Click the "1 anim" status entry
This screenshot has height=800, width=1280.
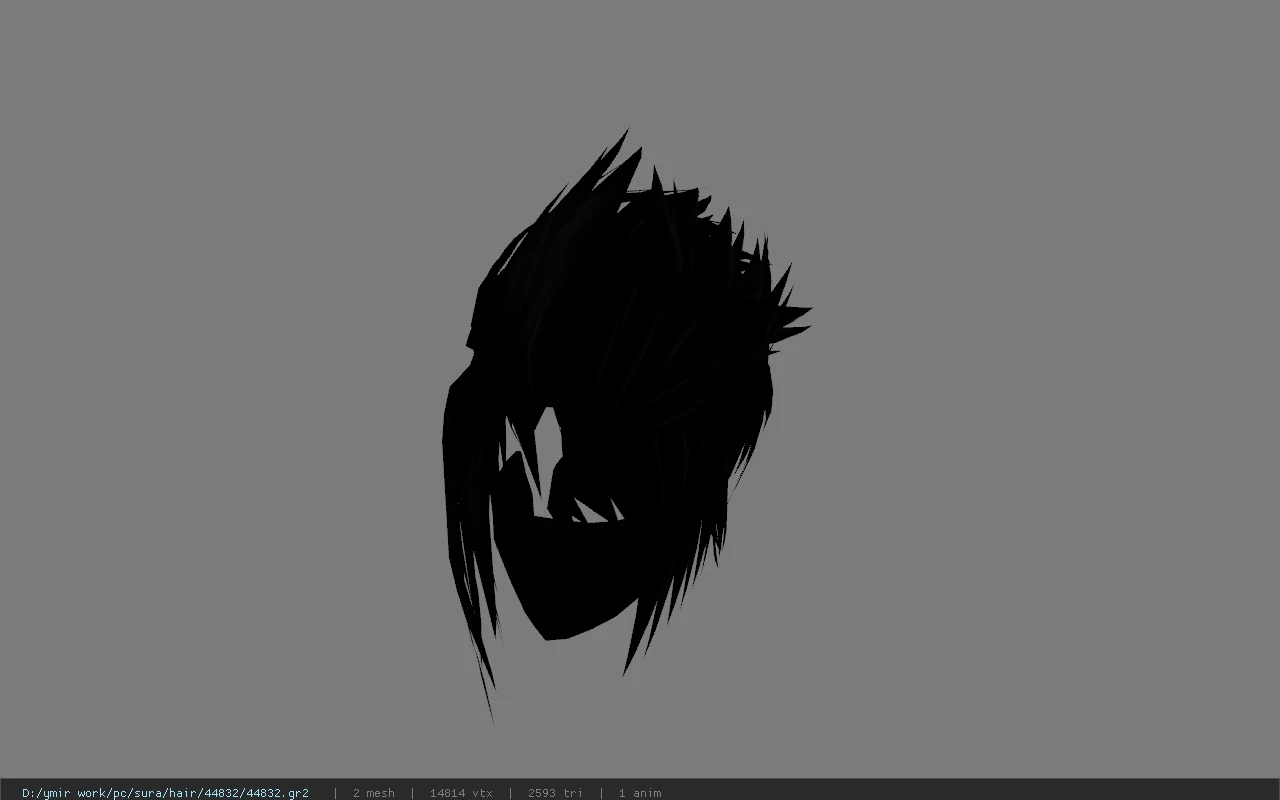pos(640,793)
